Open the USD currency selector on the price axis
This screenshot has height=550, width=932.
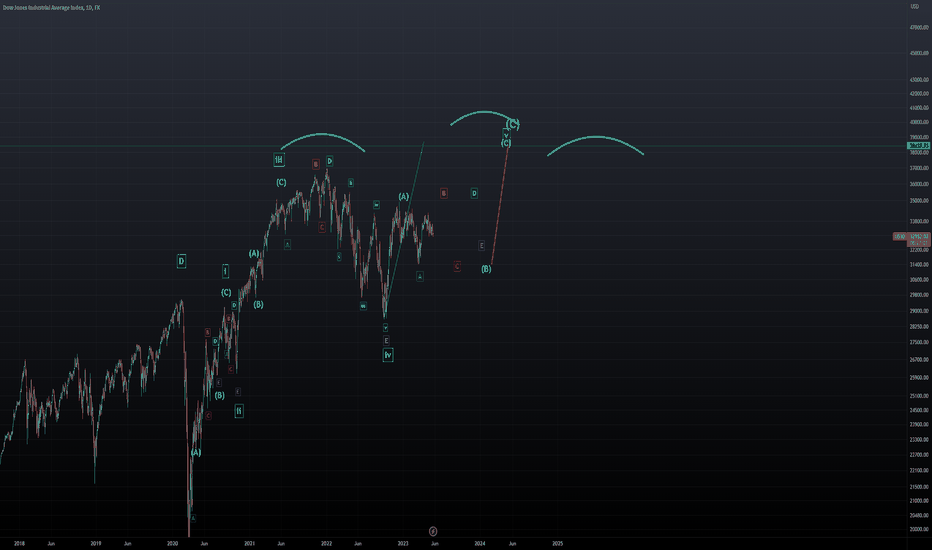915,7
